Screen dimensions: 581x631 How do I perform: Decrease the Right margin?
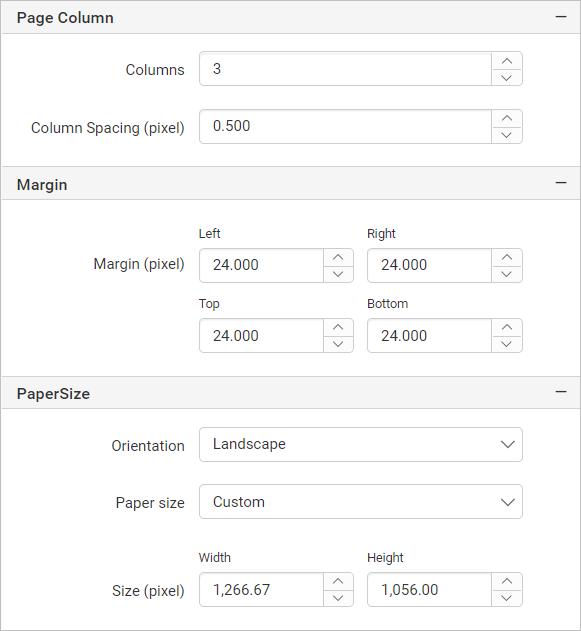tap(507, 274)
